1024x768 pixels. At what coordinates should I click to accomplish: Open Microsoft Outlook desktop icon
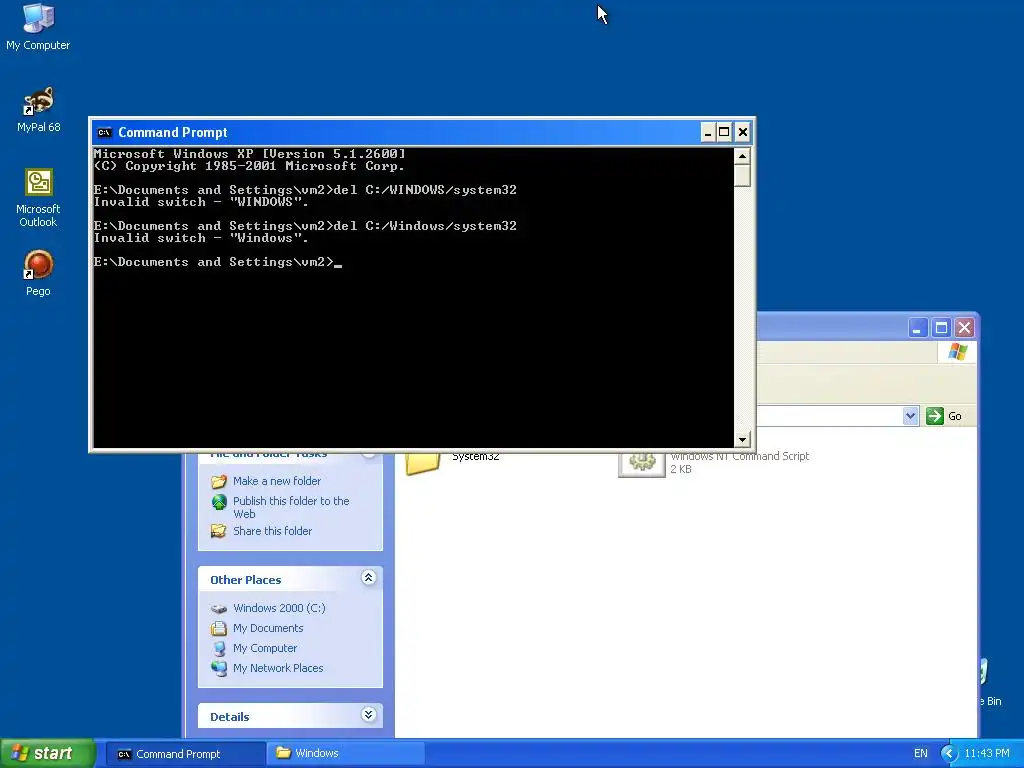click(38, 197)
